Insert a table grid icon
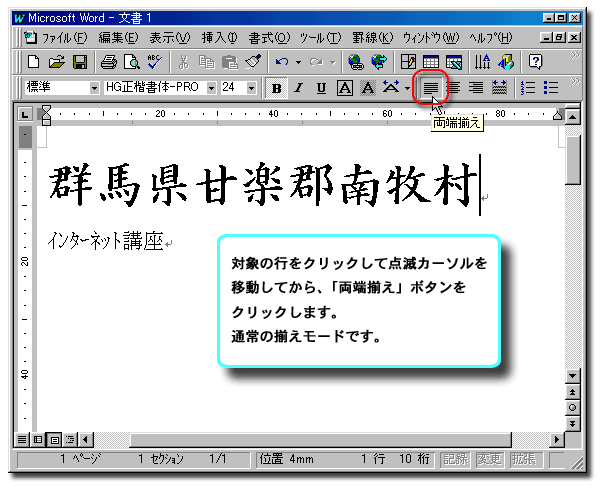 point(431,62)
